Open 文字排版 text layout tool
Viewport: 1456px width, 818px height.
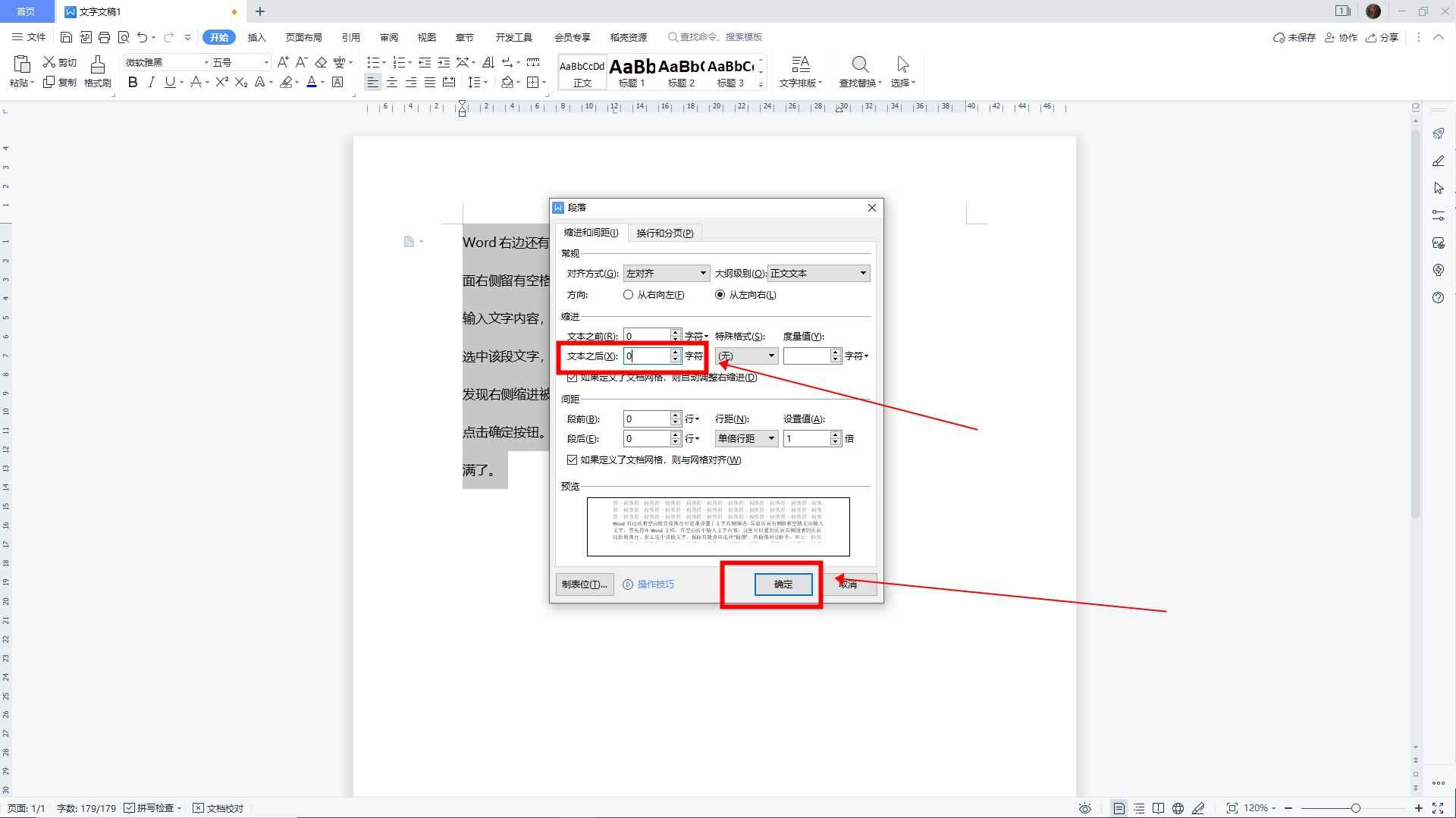(x=801, y=72)
